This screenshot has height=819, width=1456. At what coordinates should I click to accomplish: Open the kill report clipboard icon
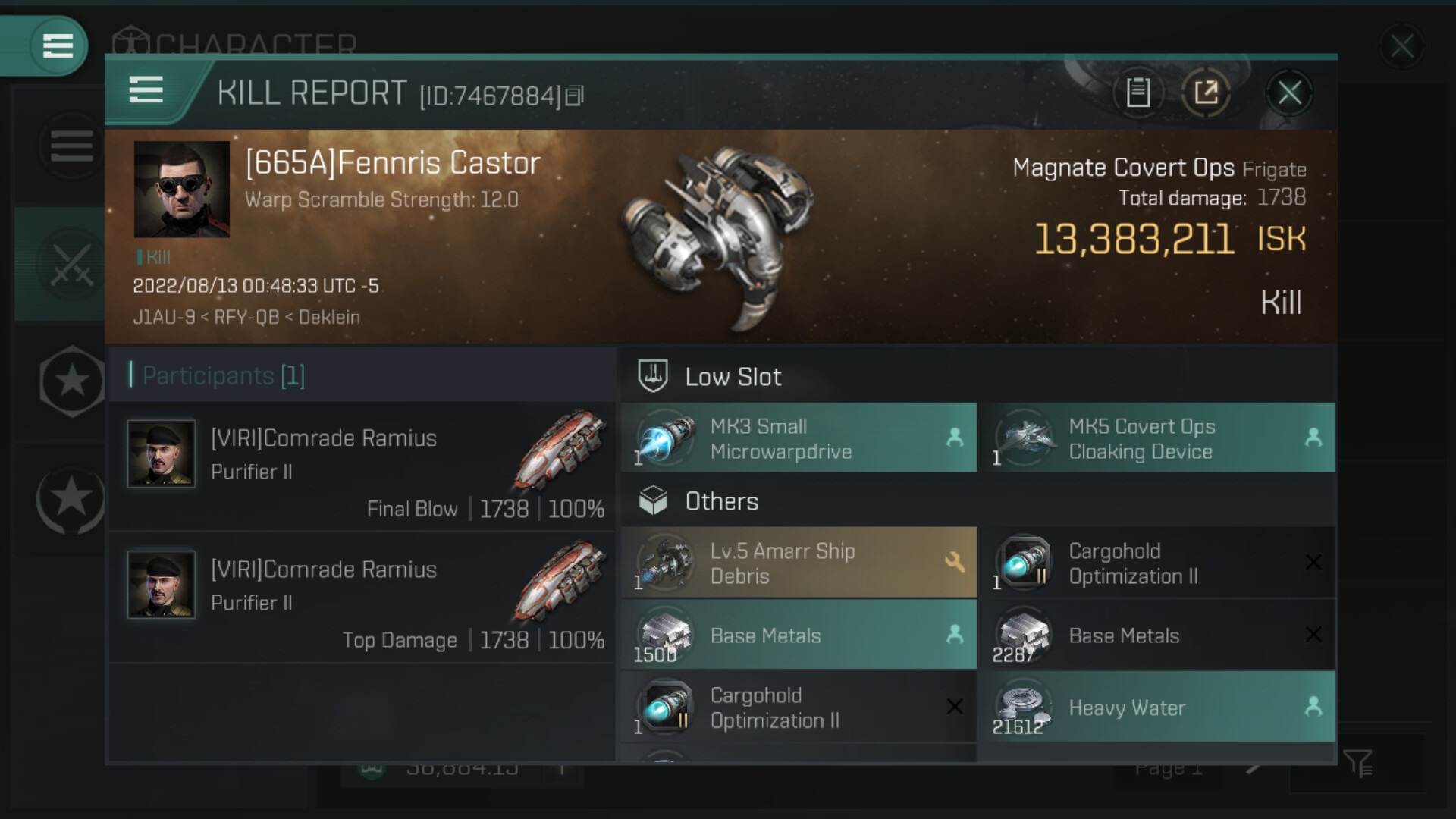click(1137, 93)
